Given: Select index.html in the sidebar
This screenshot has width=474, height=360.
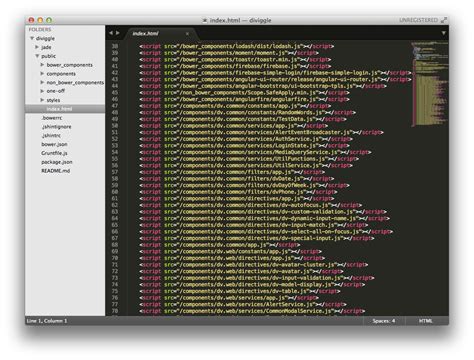Looking at the screenshot, I should pos(65,109).
